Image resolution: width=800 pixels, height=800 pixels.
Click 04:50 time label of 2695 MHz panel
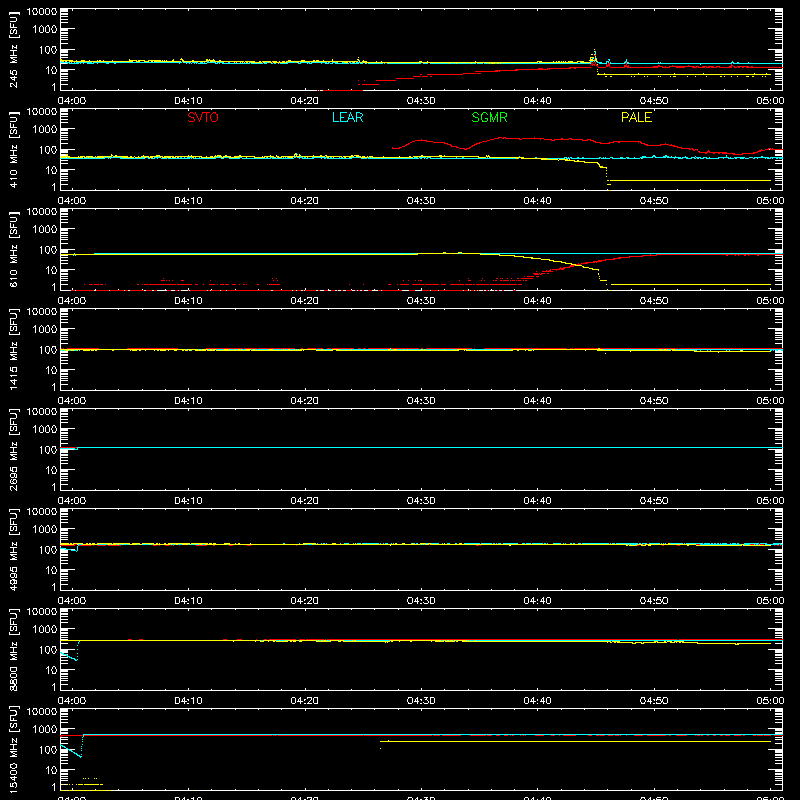coord(654,501)
